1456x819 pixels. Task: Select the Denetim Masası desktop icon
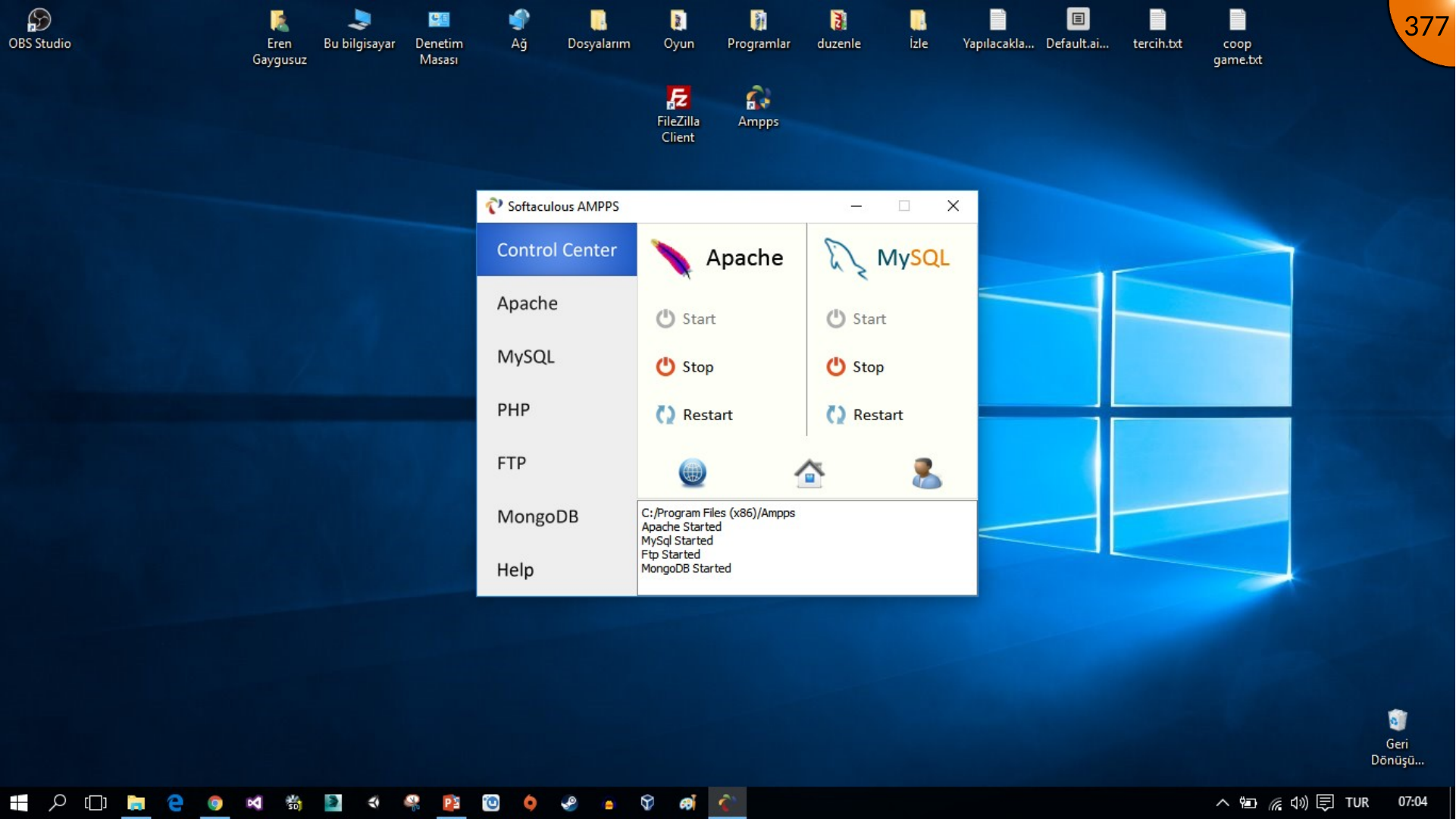click(x=439, y=36)
